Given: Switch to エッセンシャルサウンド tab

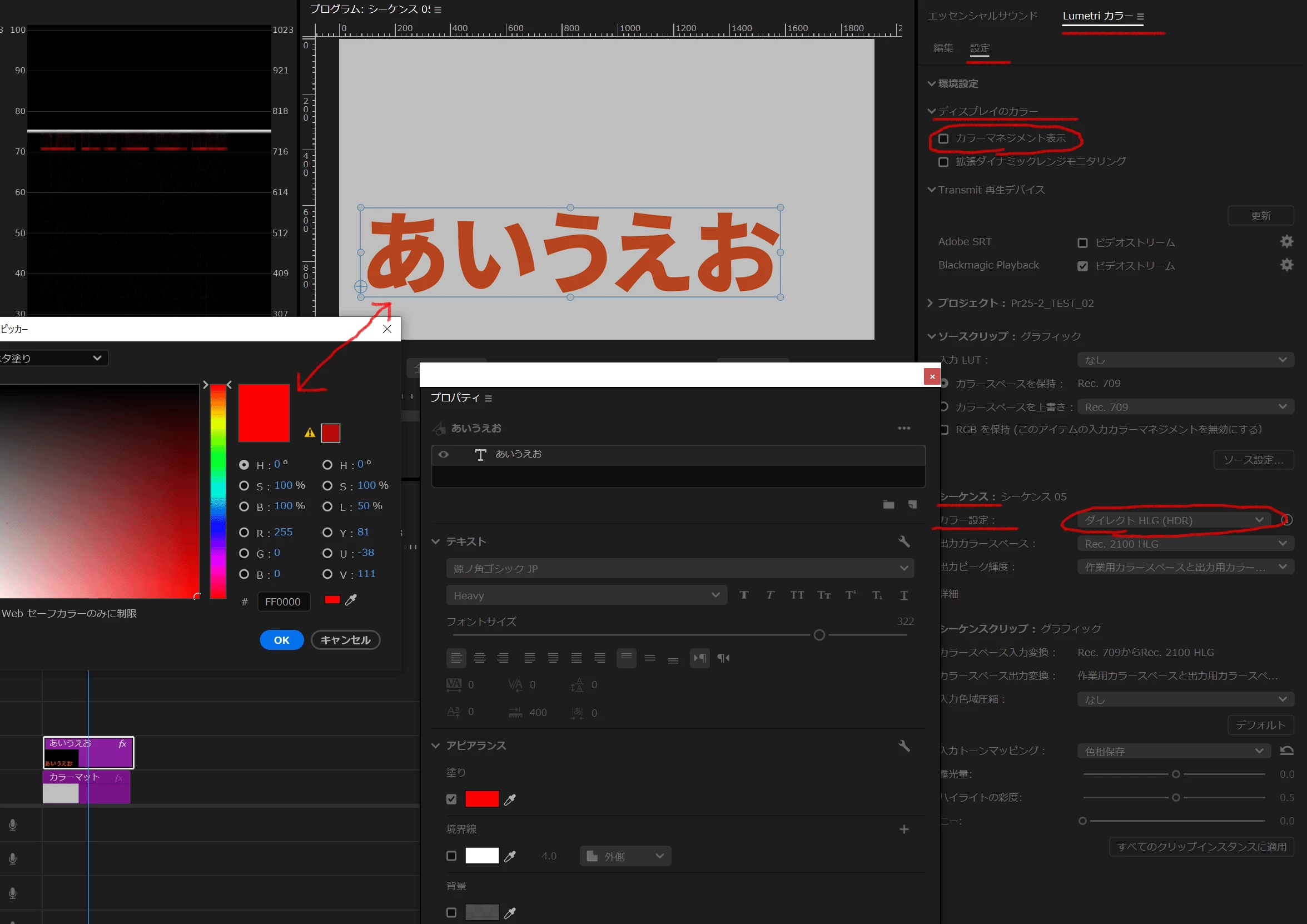Looking at the screenshot, I should 982,16.
